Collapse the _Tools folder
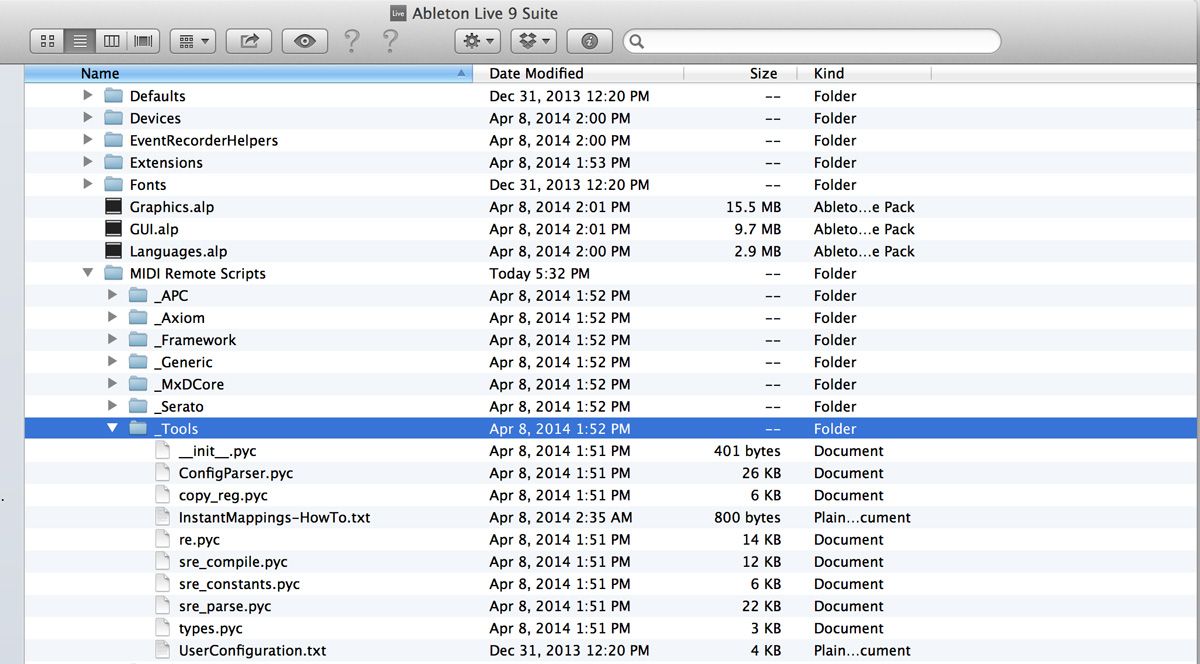Screen dimensions: 1200x664 pyautogui.click(x=112, y=429)
